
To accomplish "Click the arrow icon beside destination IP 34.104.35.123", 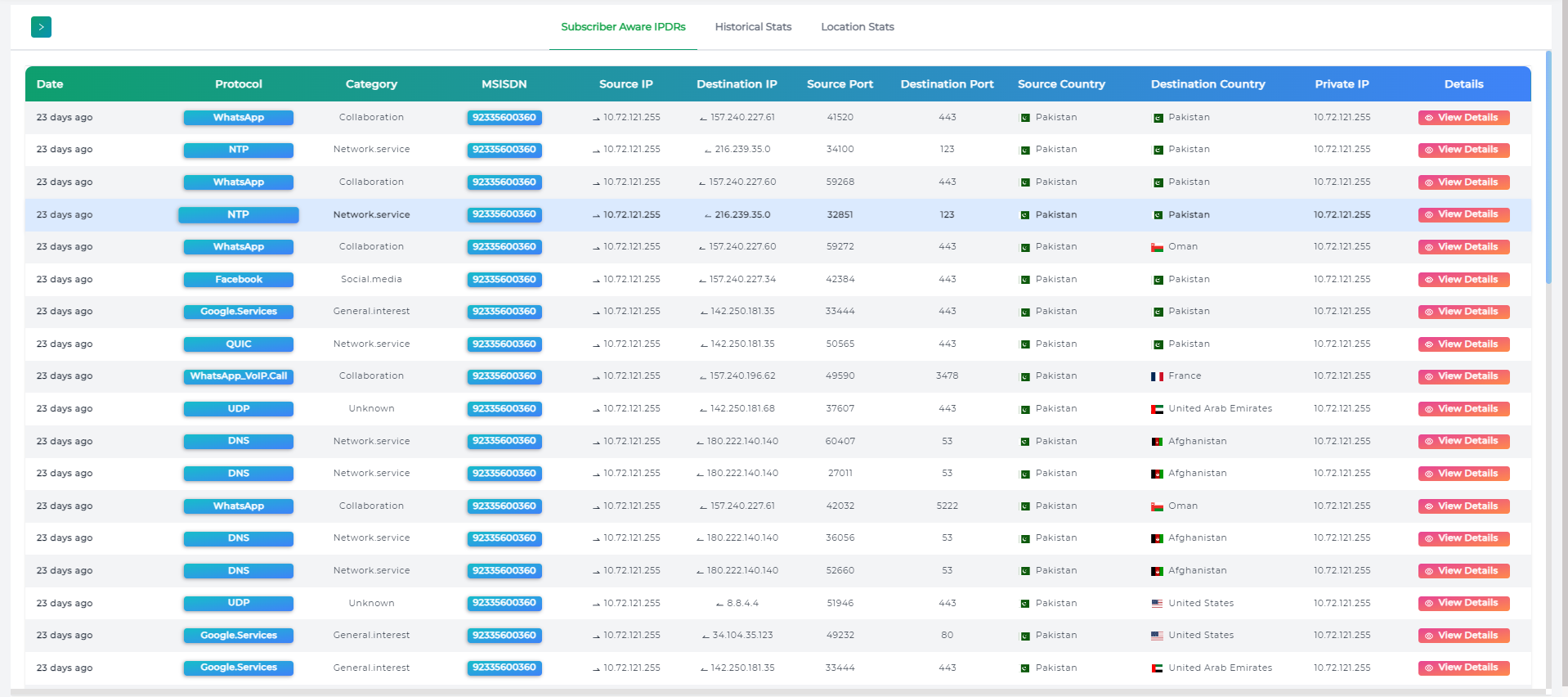I will point(706,636).
